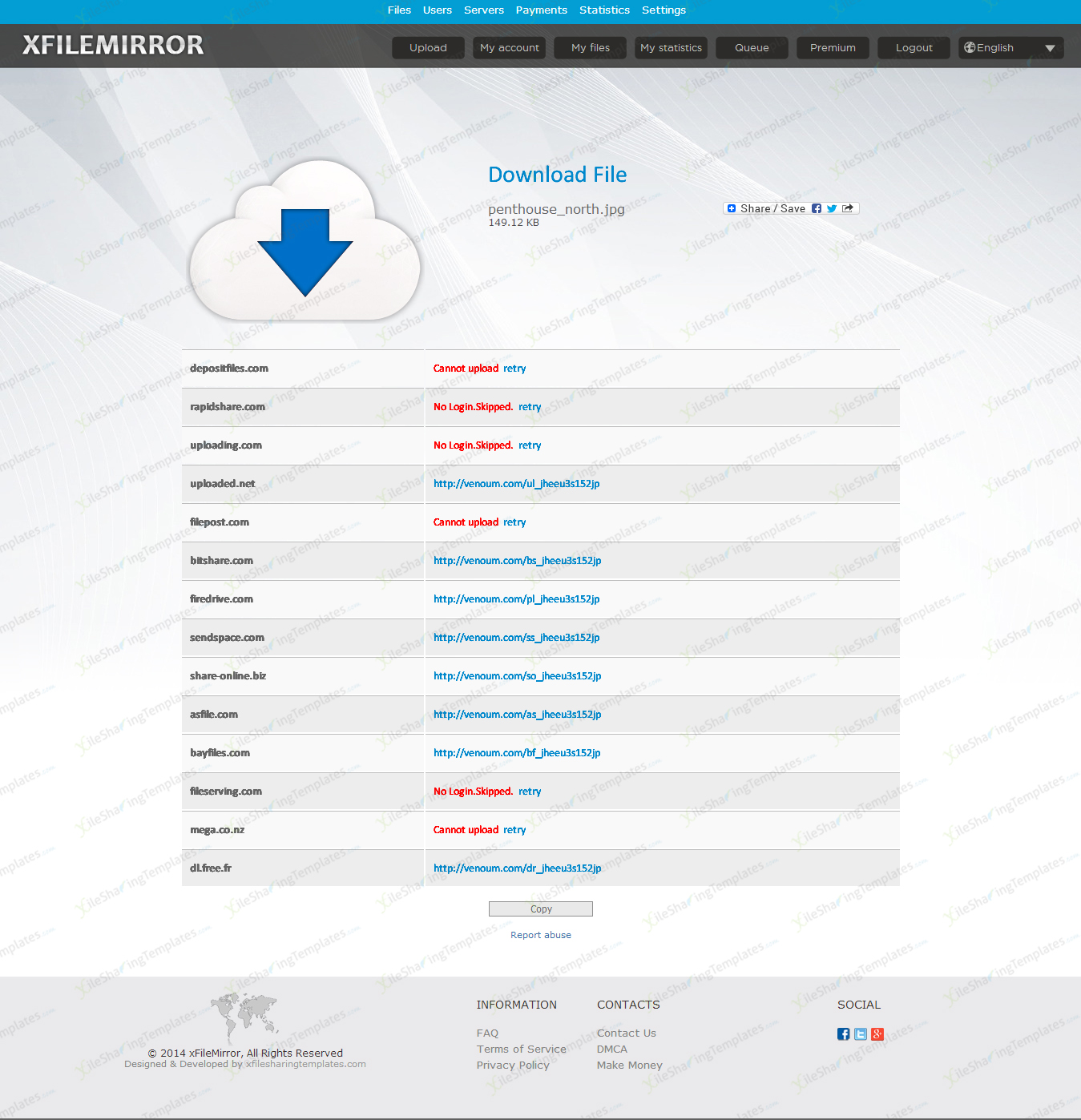This screenshot has height=1120, width=1081.
Task: Open the footer Google Plus social icon
Action: pyautogui.click(x=877, y=1034)
